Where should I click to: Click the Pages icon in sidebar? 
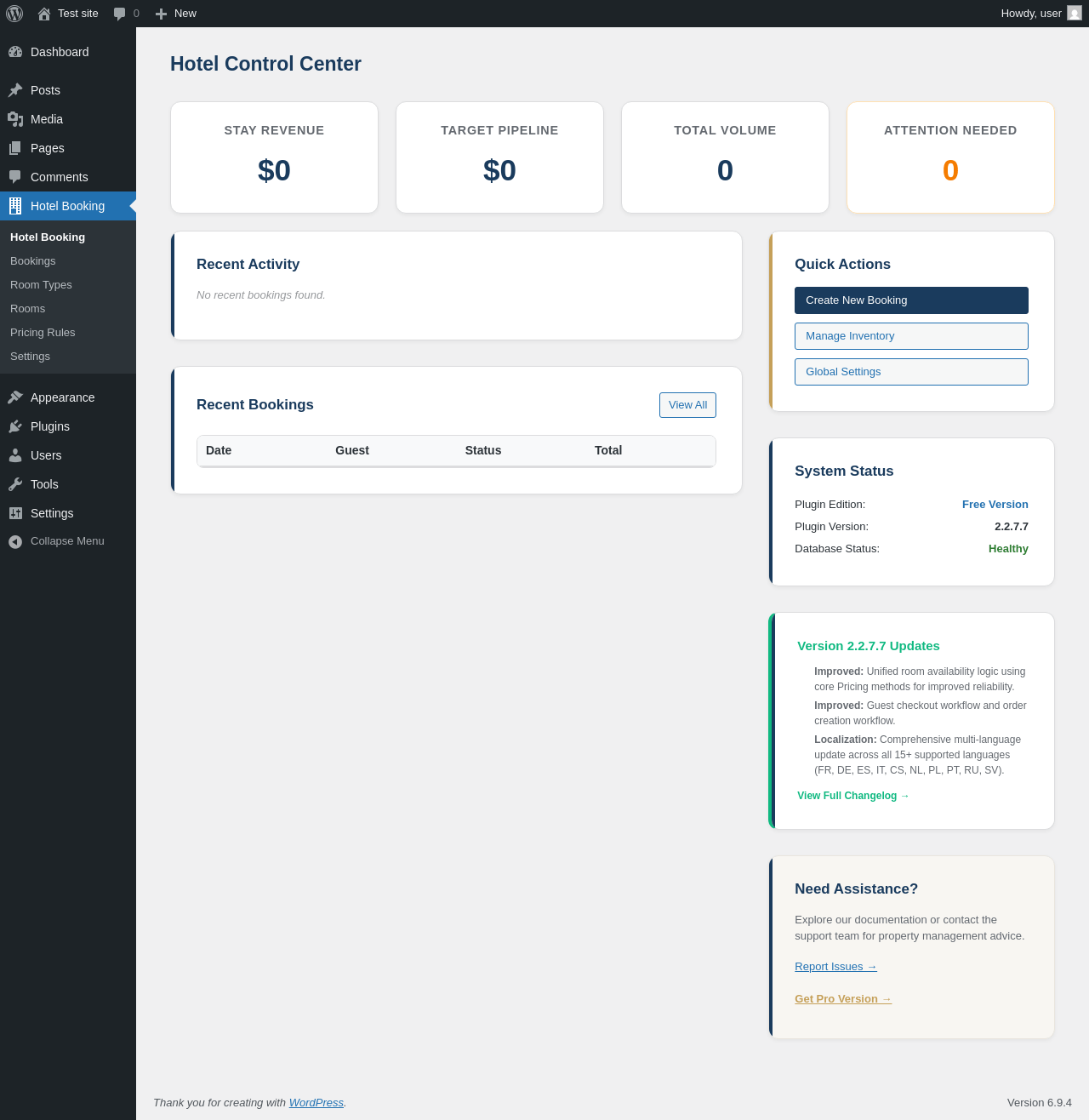(x=15, y=148)
